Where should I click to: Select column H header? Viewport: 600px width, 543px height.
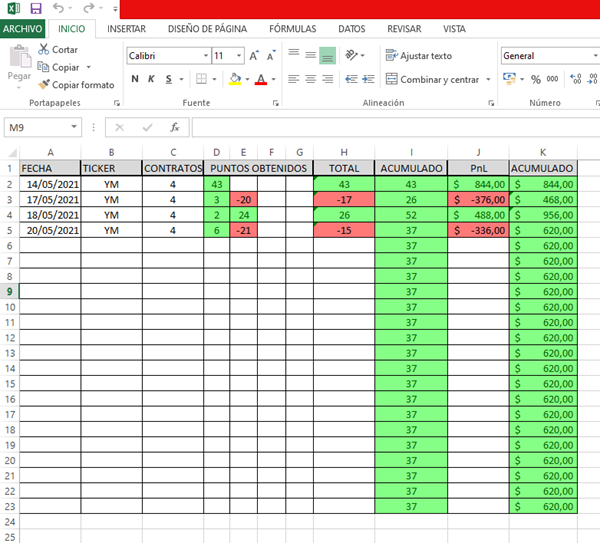click(x=344, y=152)
